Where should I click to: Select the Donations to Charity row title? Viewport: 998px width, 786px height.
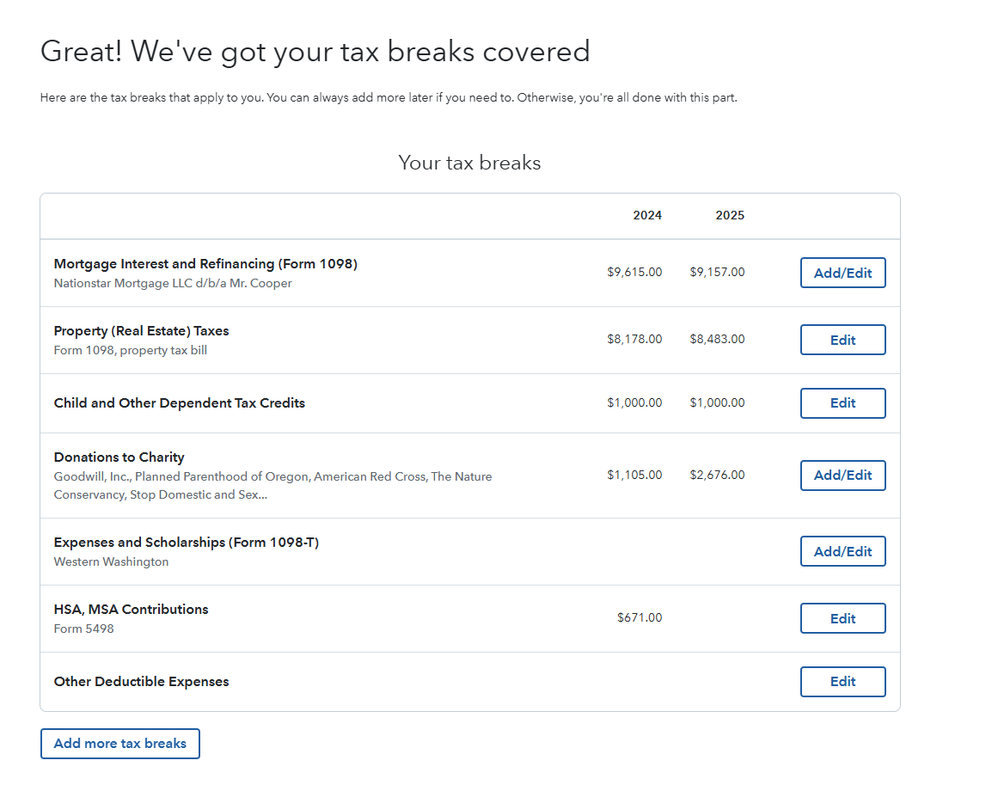(119, 457)
